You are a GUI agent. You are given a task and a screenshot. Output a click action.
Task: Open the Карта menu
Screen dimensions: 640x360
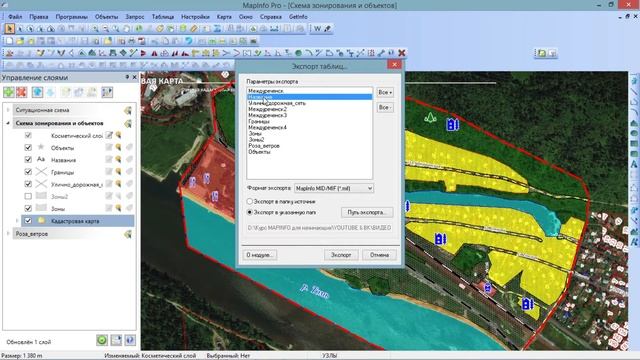click(x=224, y=17)
